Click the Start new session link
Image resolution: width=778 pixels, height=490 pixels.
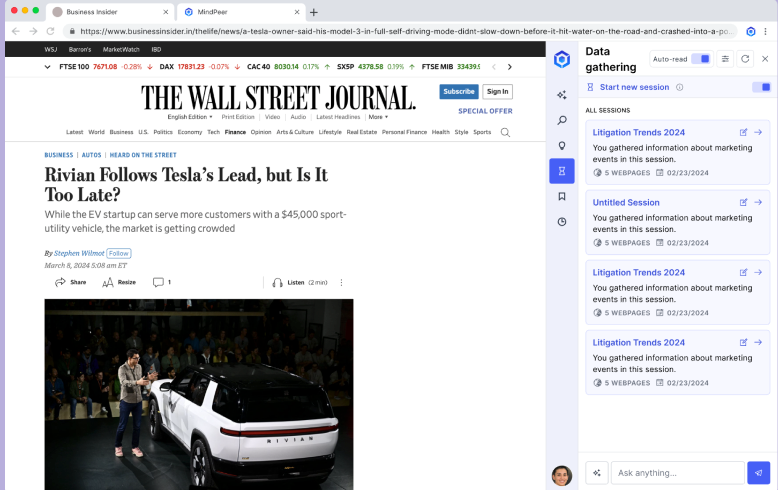(x=634, y=87)
